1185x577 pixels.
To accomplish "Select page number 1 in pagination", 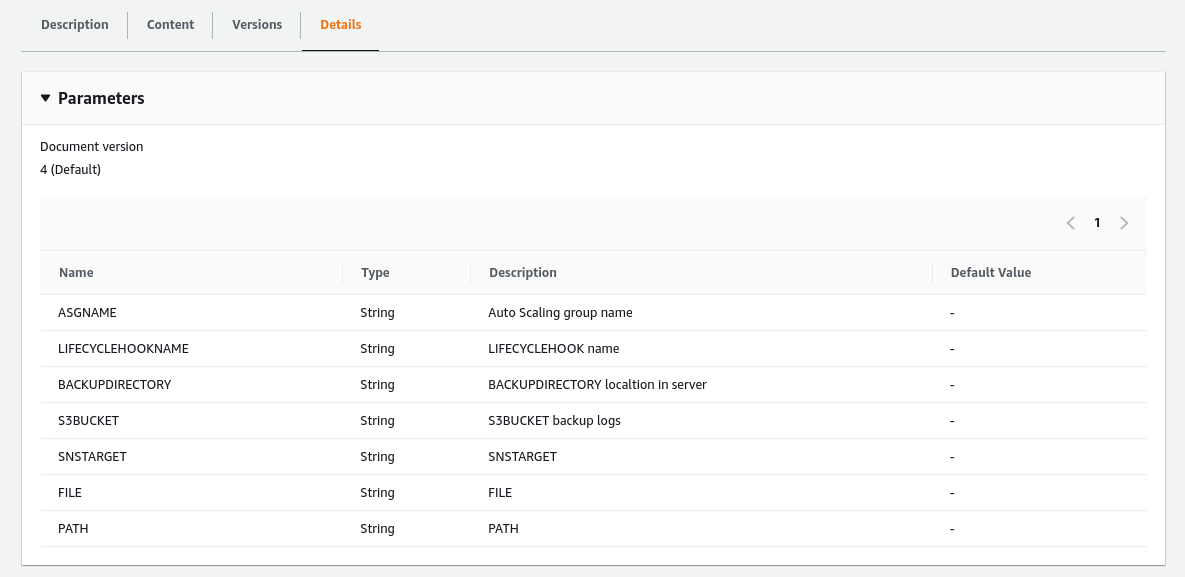I will click(x=1097, y=223).
